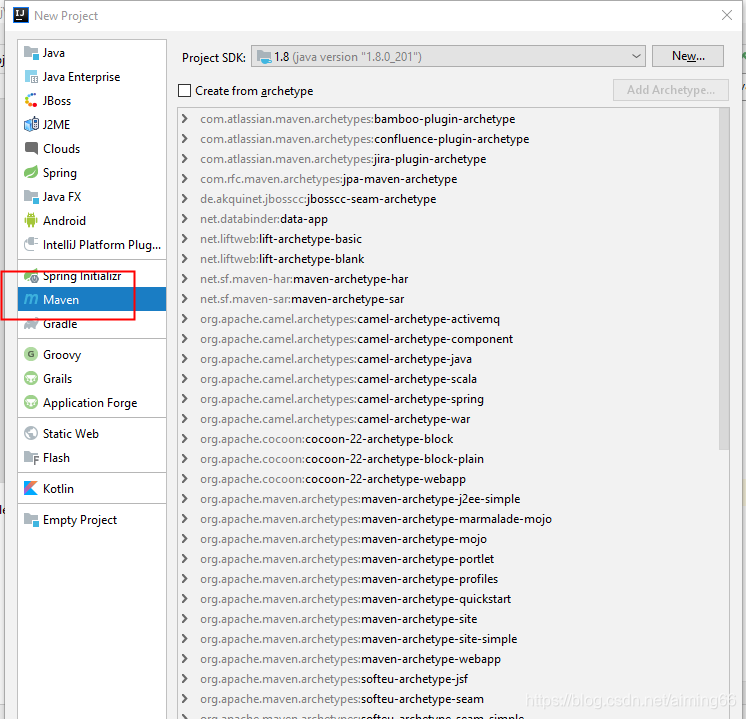Click the J2ME icon

pyautogui.click(x=31, y=124)
